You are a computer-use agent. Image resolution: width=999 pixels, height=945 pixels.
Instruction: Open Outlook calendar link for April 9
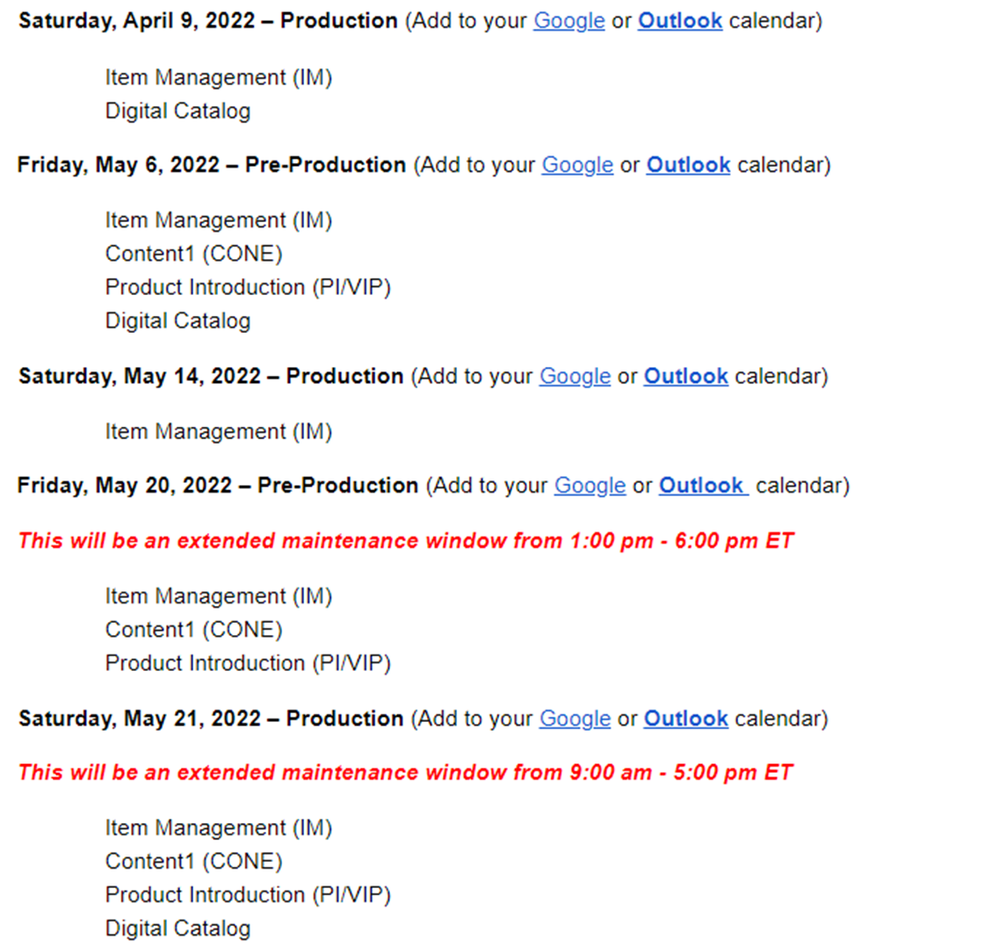(x=679, y=21)
